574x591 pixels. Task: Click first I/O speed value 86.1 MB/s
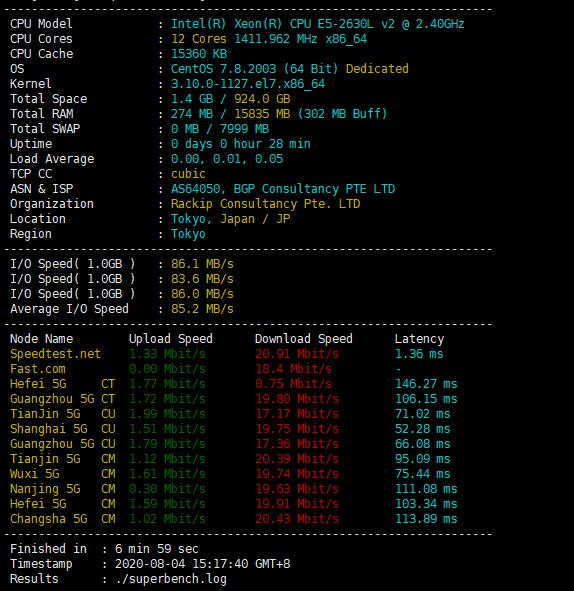[x=202, y=264]
